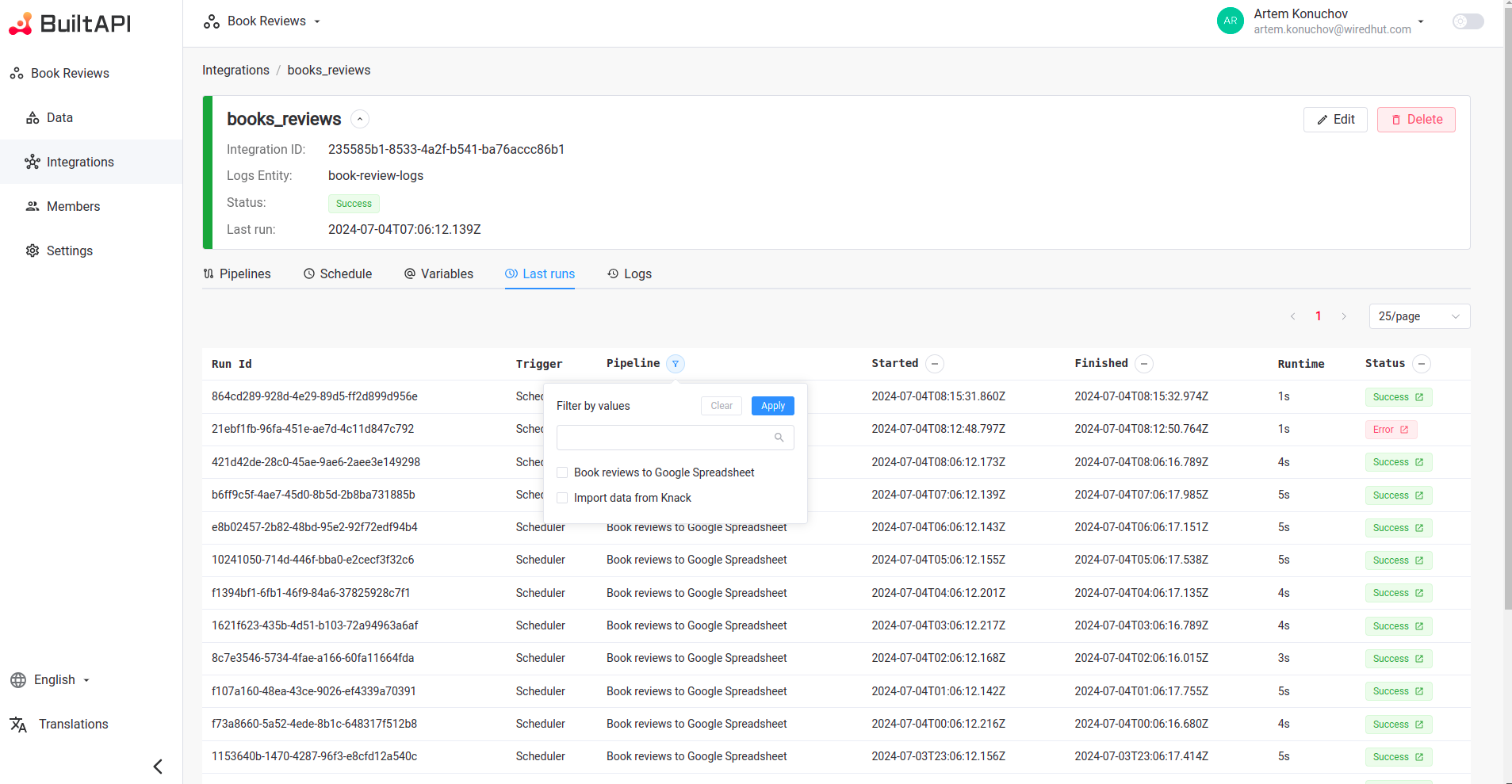This screenshot has height=784, width=1512.
Task: Click run ID 10241050-714d-446f-bba0-e2cecf3f32c6
Action: pos(312,560)
